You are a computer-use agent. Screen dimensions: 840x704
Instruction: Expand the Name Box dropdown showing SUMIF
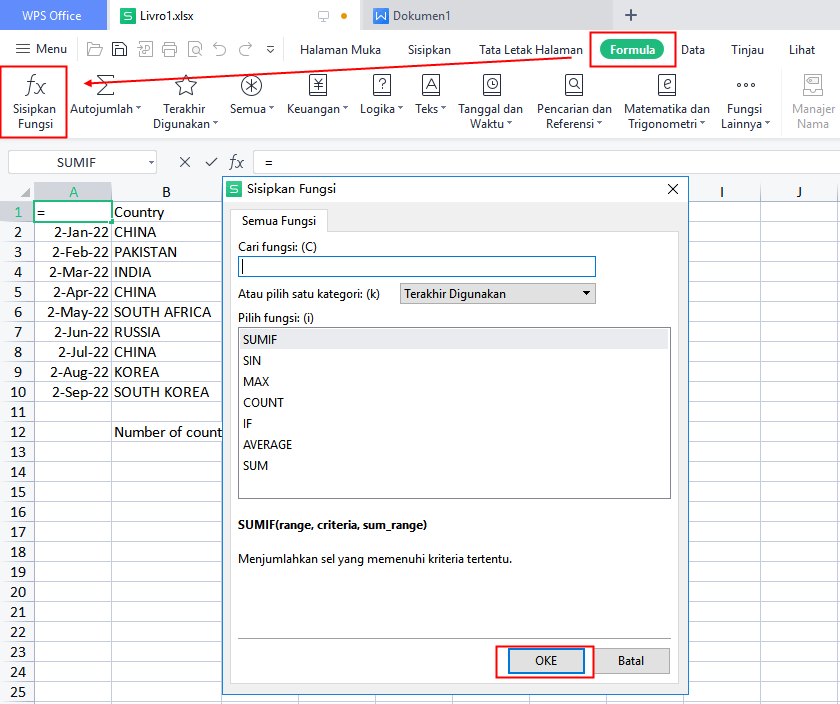tap(150, 162)
